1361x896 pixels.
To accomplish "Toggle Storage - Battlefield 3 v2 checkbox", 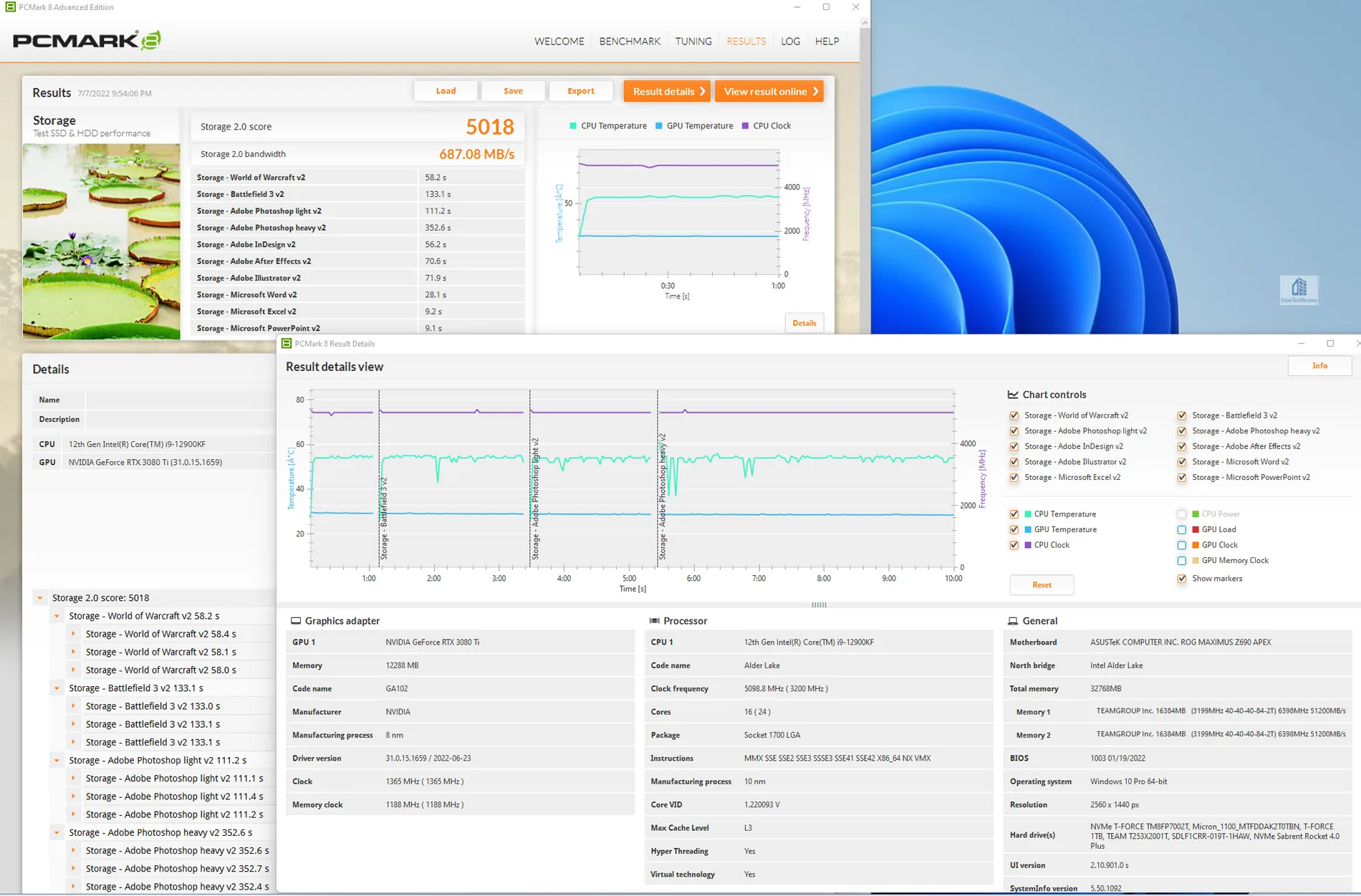I will tap(1182, 415).
